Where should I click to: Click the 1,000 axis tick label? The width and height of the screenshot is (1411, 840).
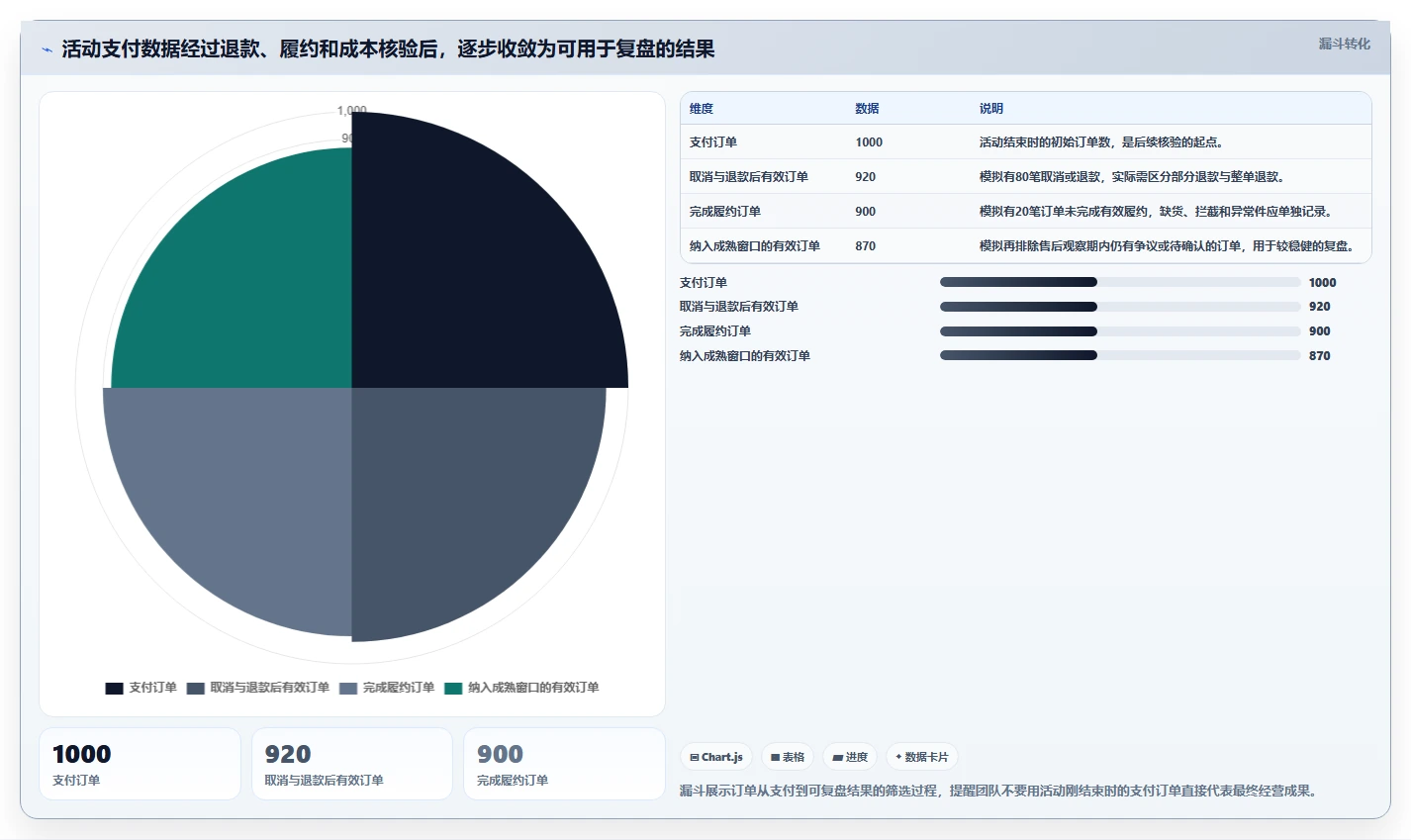click(351, 111)
